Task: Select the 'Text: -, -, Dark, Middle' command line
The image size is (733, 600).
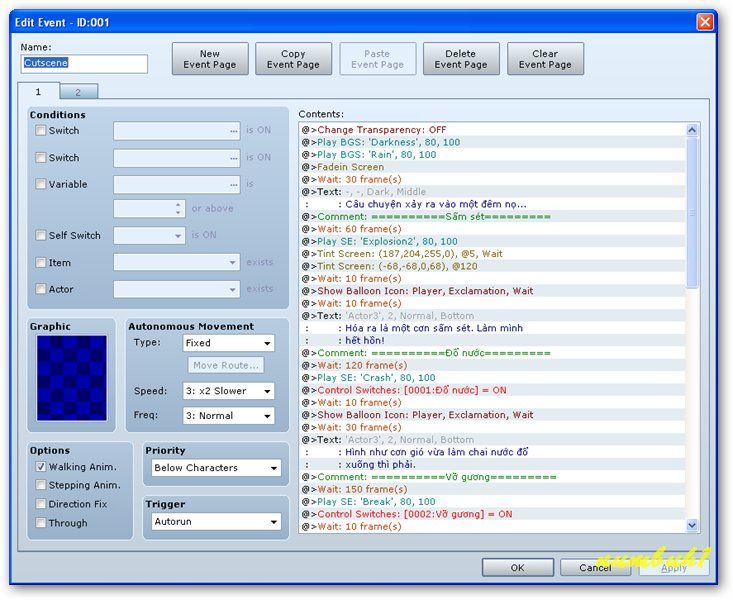Action: pyautogui.click(x=493, y=192)
